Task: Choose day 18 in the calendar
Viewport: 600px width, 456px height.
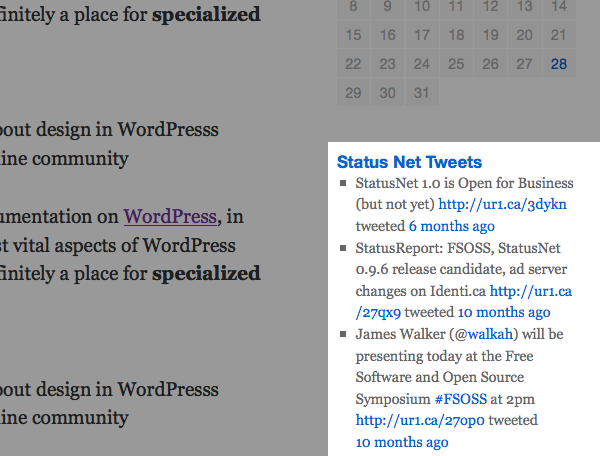Action: coord(455,36)
